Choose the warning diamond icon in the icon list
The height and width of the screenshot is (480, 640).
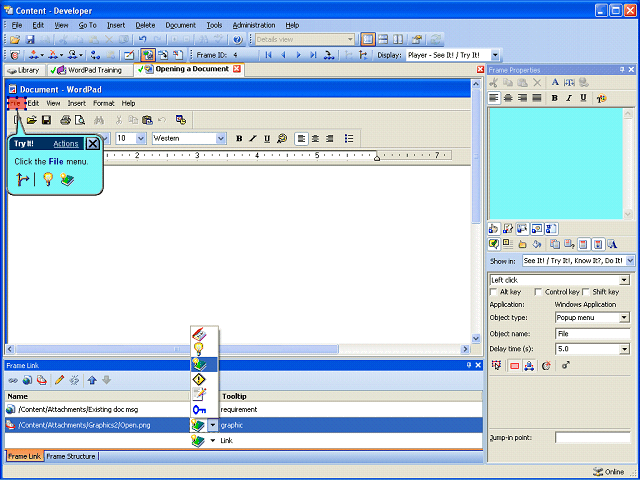(x=199, y=380)
